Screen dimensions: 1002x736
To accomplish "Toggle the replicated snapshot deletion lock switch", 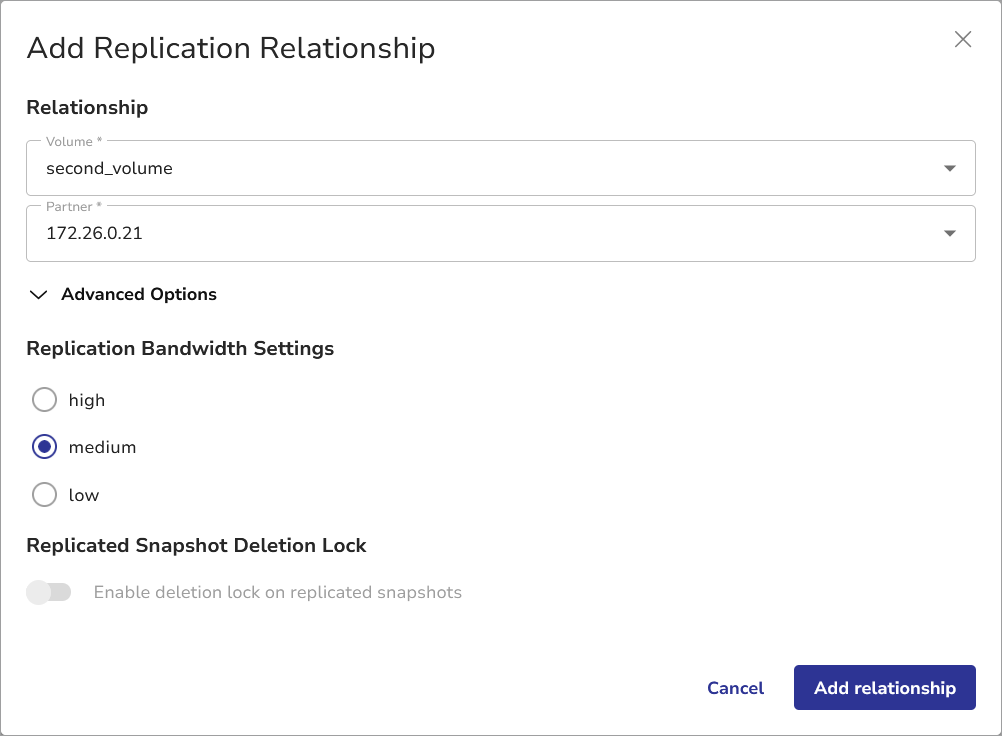I will (x=49, y=592).
